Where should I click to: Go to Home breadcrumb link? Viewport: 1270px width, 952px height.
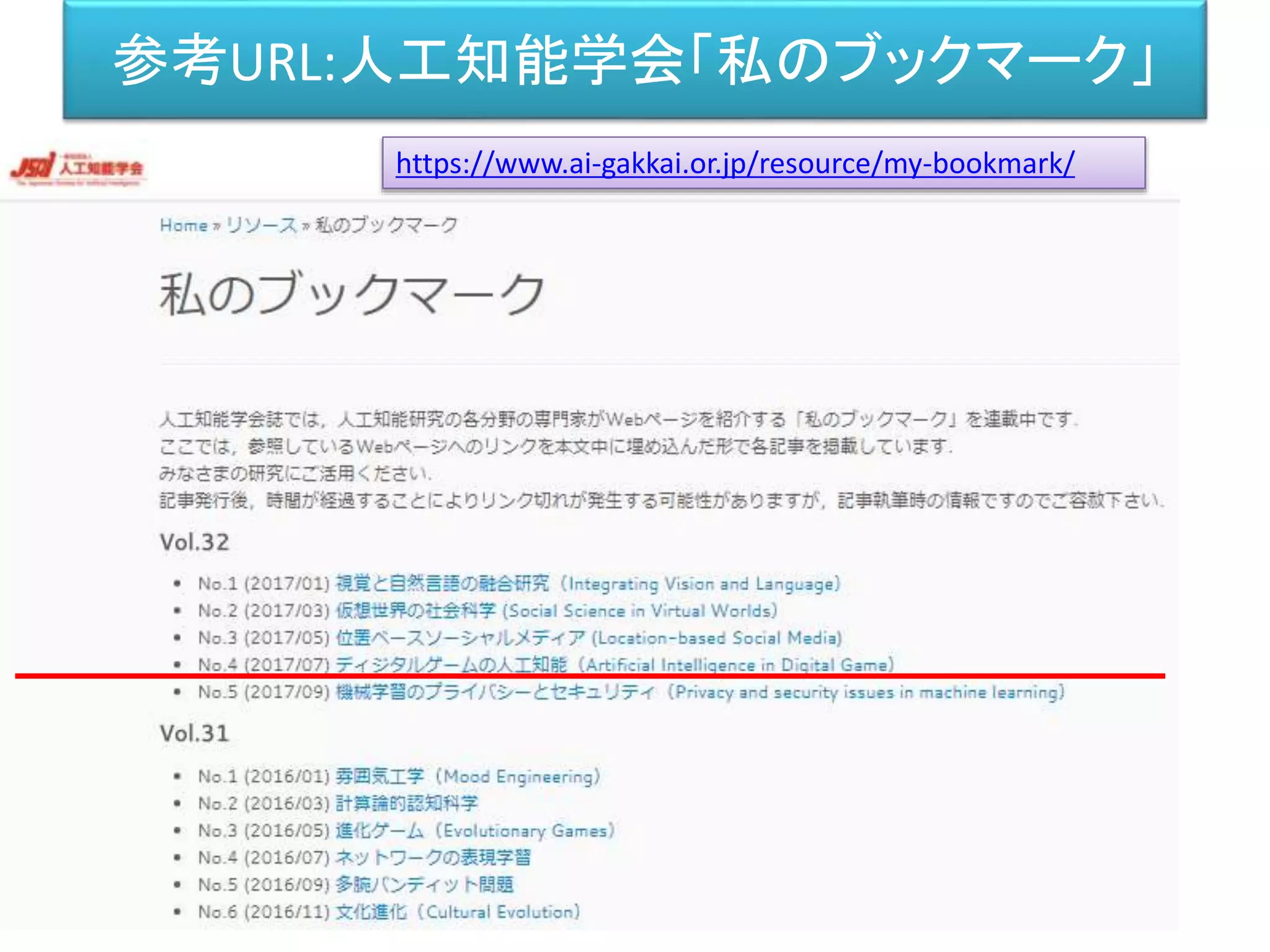click(184, 225)
